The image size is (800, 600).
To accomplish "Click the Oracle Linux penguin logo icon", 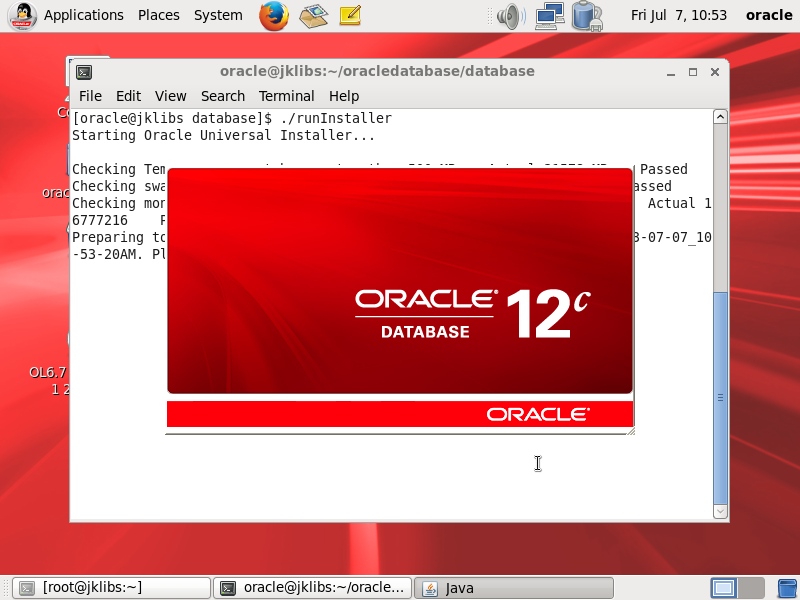I will (x=22, y=16).
